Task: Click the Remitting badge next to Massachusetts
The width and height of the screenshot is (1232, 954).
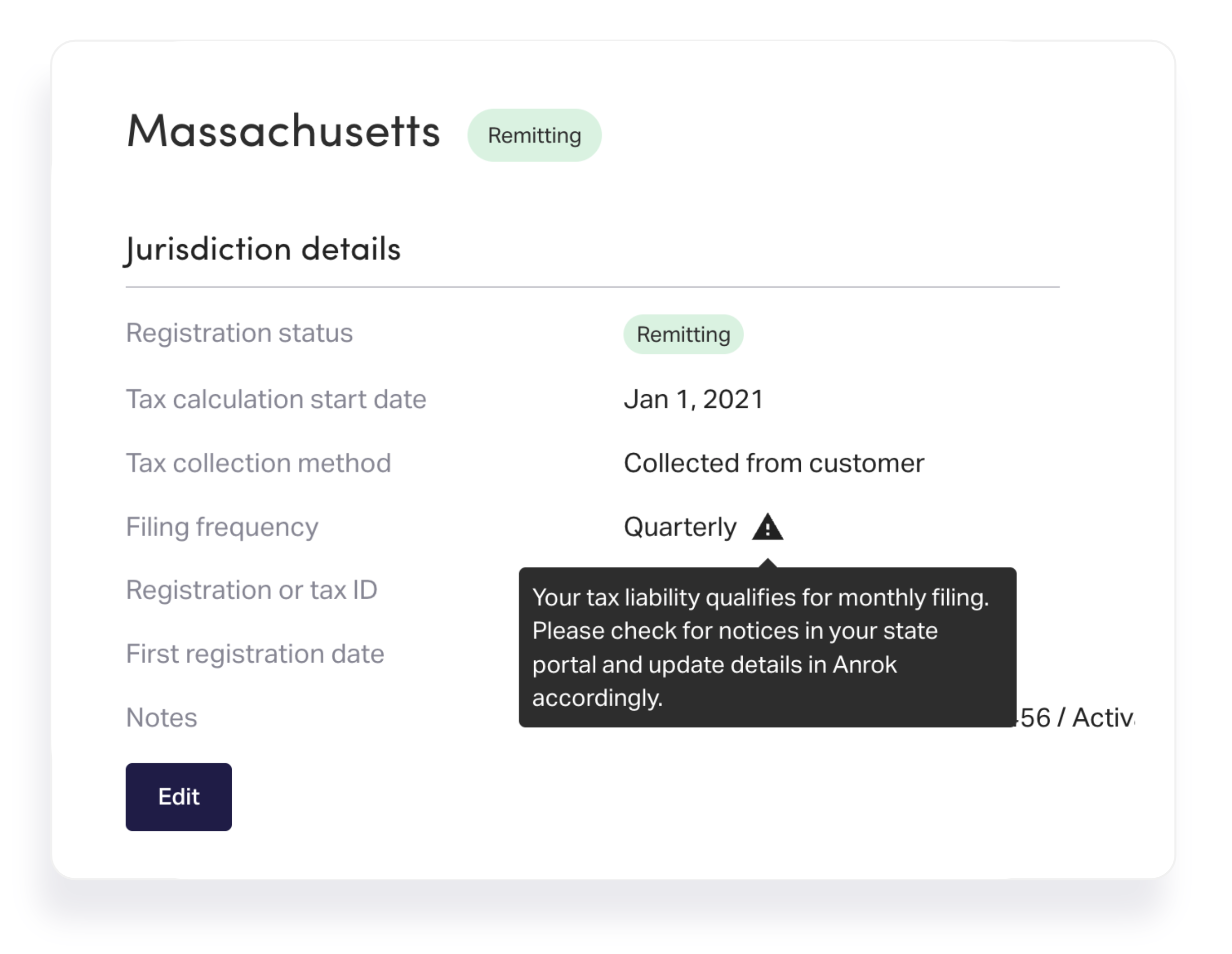Action: click(x=534, y=135)
